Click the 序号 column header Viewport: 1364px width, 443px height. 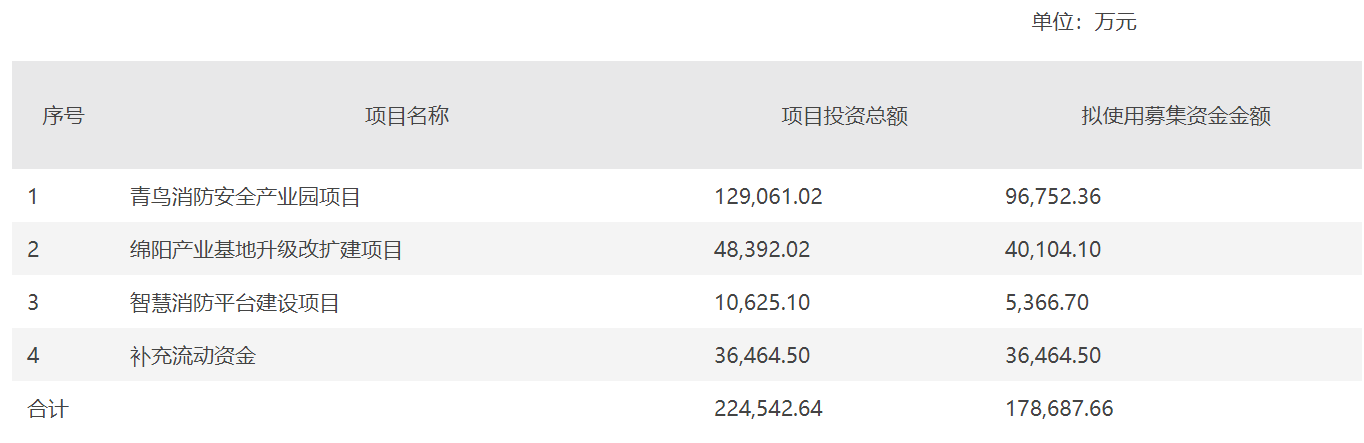[x=63, y=116]
